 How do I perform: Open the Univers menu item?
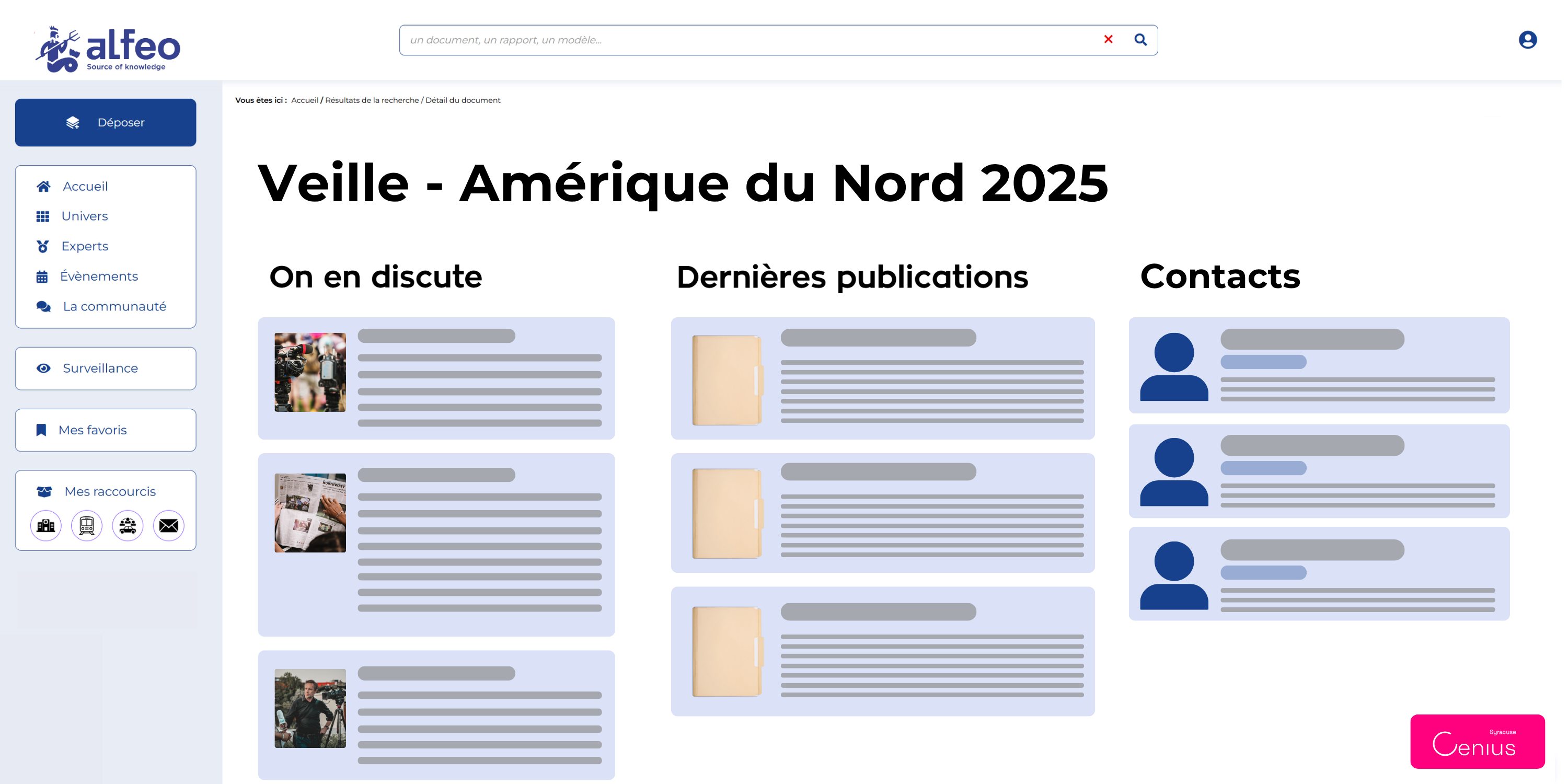tap(84, 216)
